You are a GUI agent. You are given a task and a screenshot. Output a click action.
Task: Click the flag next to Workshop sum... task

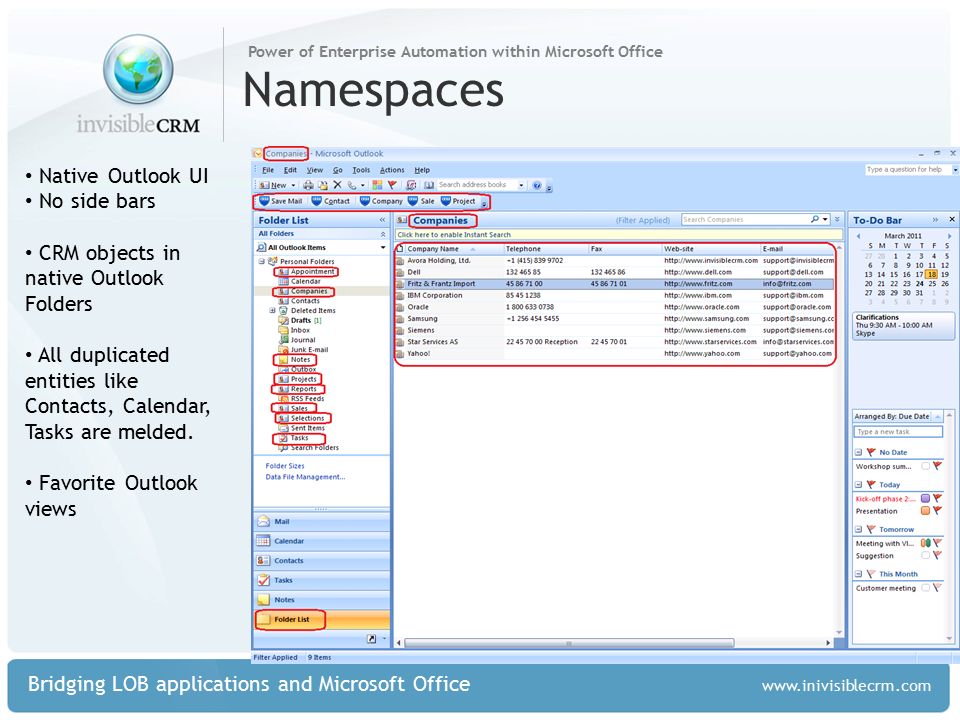(x=937, y=466)
